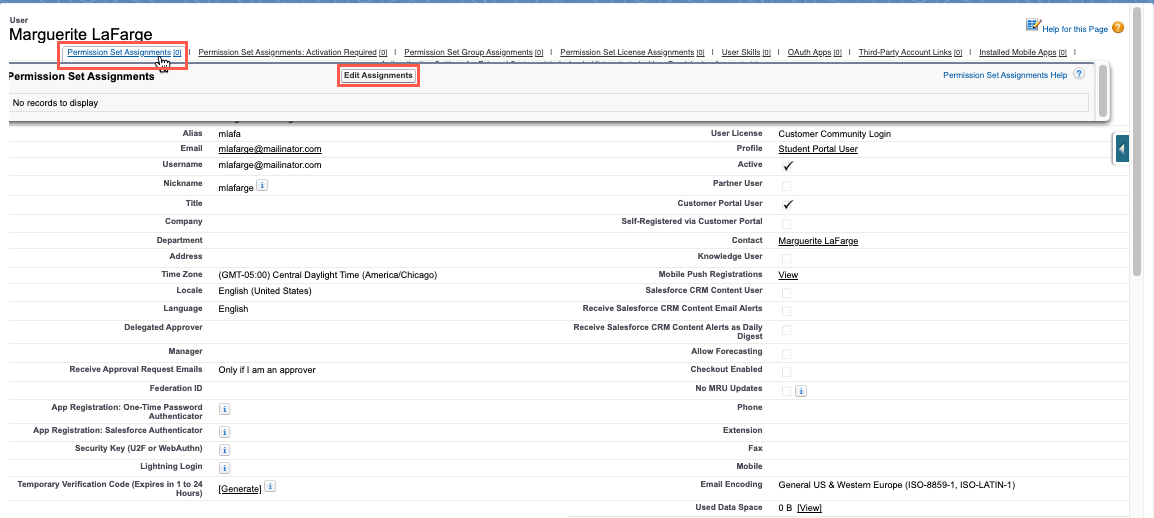Click the Security Key (U2F or WebAuthn) info icon
This screenshot has width=1154, height=518.
coord(224,450)
